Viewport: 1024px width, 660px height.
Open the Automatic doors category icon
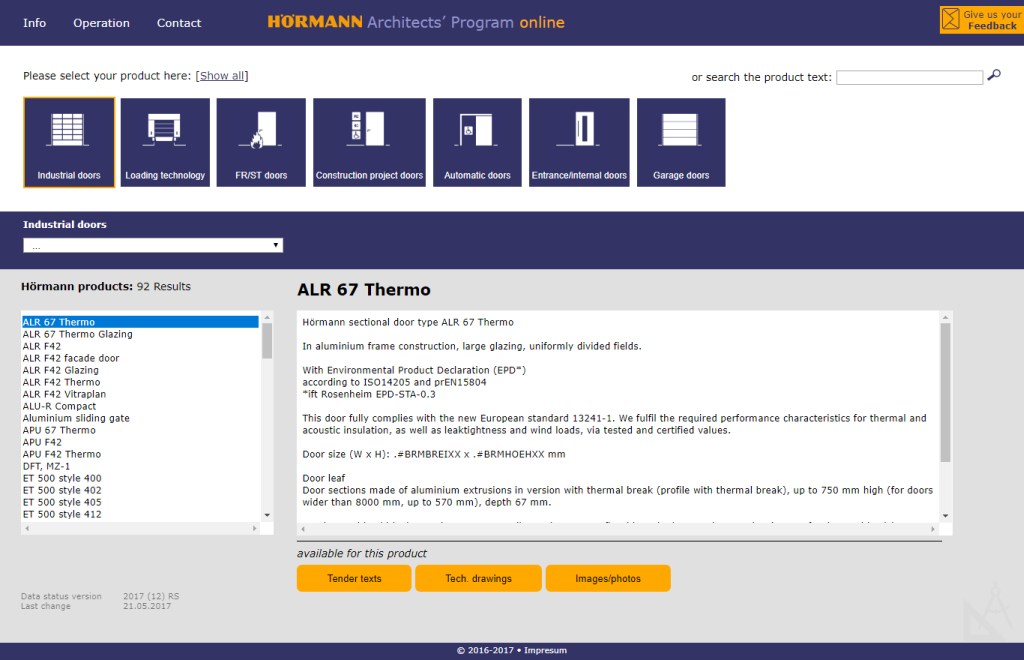[x=477, y=142]
